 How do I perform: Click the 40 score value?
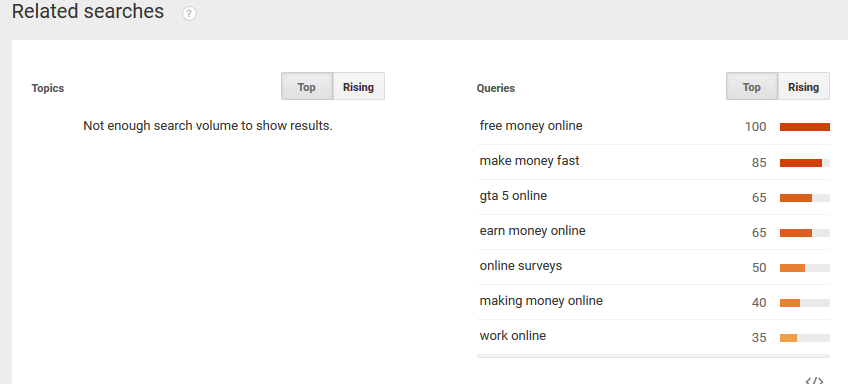coord(759,303)
